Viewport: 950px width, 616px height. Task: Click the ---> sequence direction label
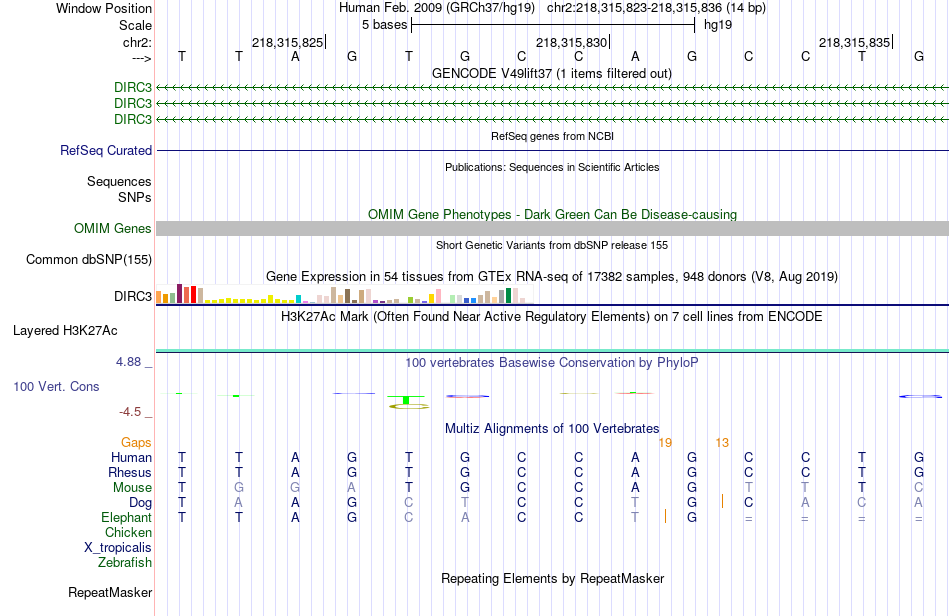click(x=141, y=58)
